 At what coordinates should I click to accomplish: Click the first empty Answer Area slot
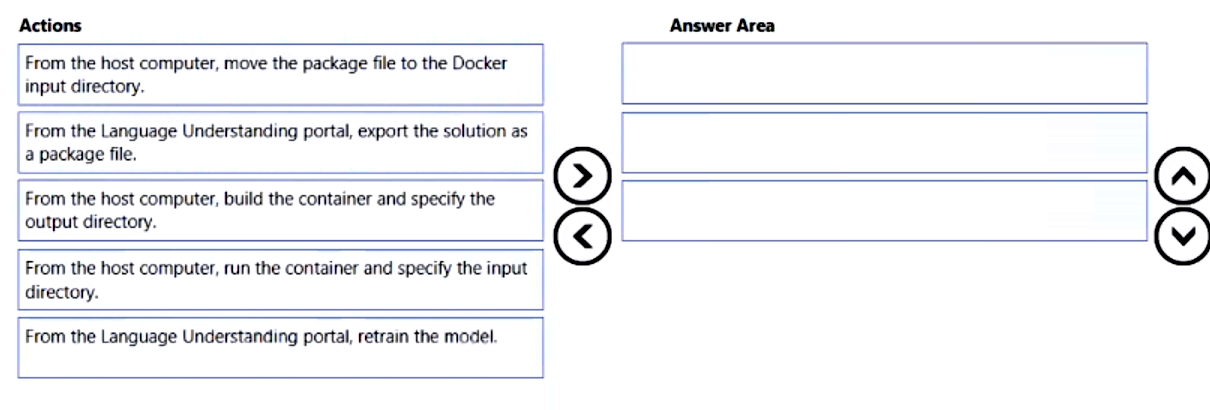click(x=884, y=73)
